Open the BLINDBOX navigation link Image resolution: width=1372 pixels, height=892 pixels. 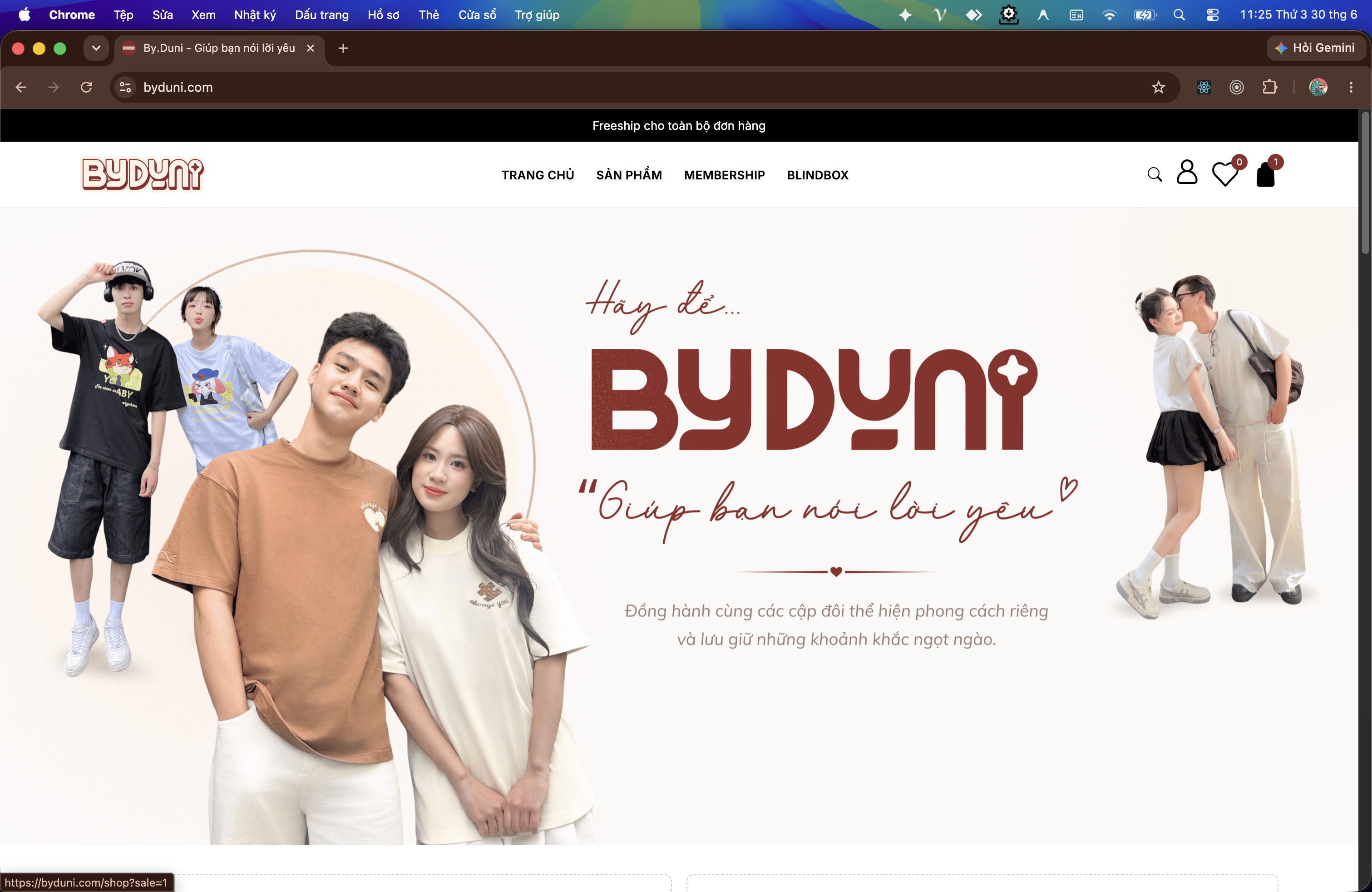(818, 175)
